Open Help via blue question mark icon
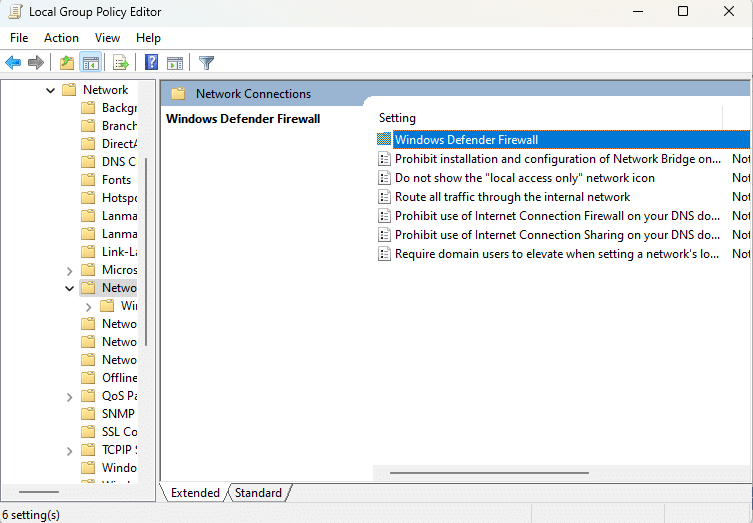This screenshot has width=753, height=523. pyautogui.click(x=151, y=63)
